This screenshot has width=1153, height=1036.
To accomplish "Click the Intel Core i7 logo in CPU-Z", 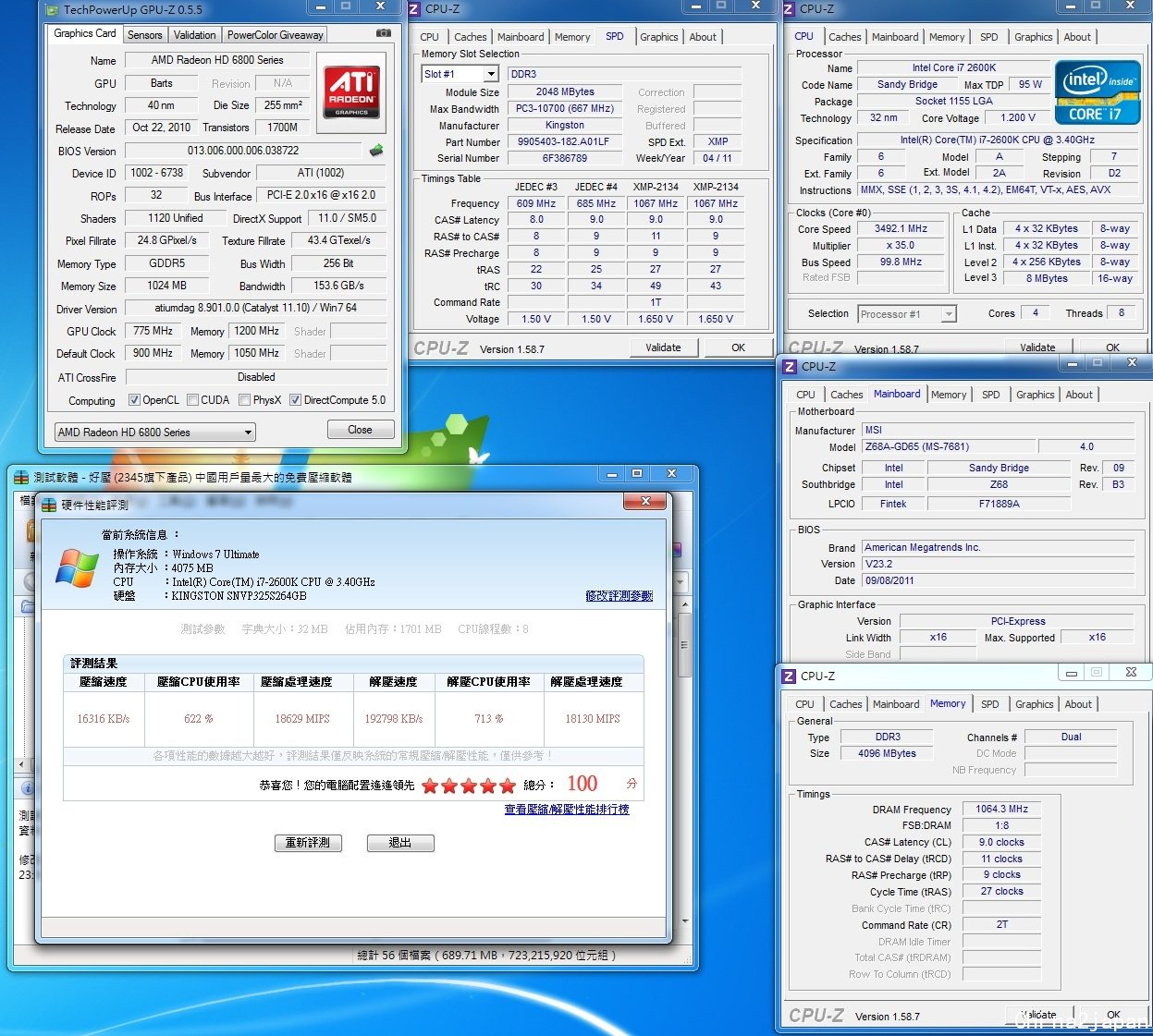I will click(x=1097, y=92).
